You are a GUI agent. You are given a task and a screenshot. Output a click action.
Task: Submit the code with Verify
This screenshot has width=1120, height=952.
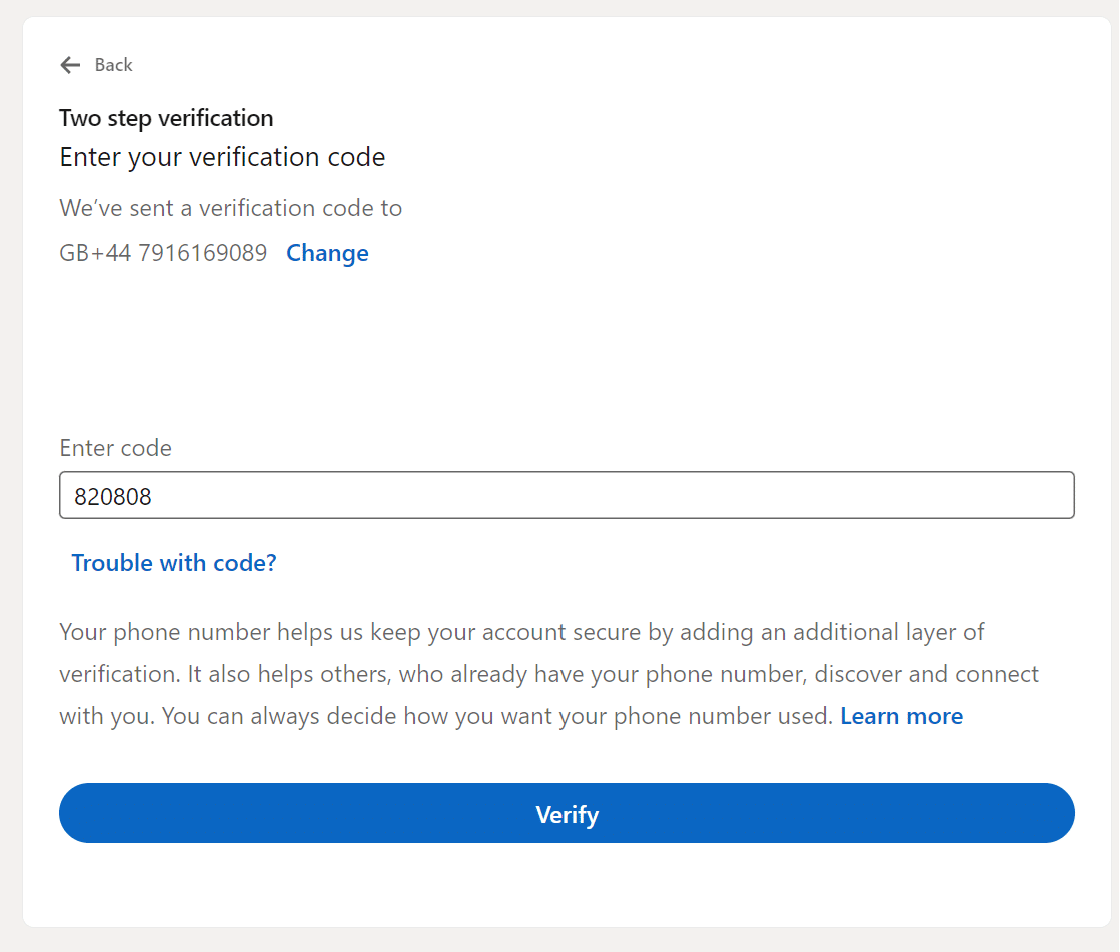[567, 813]
